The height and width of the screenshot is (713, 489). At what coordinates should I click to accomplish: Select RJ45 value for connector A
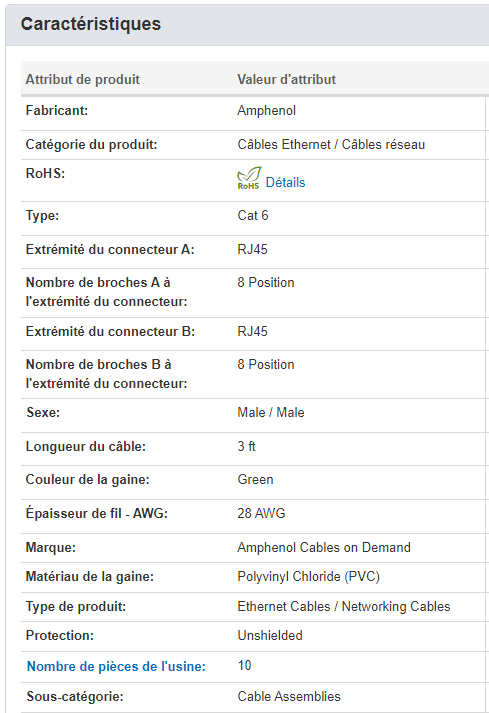coord(252,249)
